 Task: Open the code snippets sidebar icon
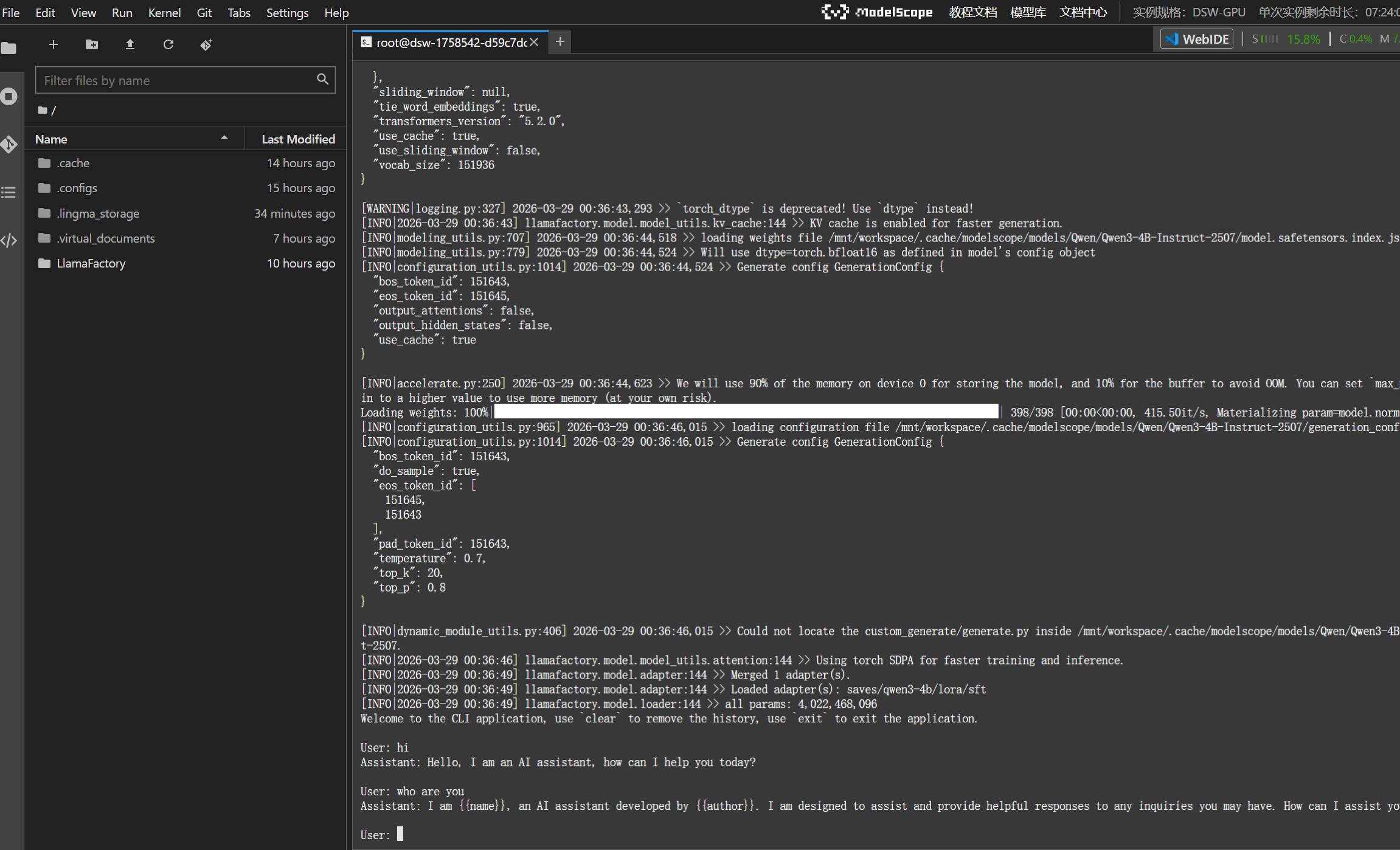(9, 241)
